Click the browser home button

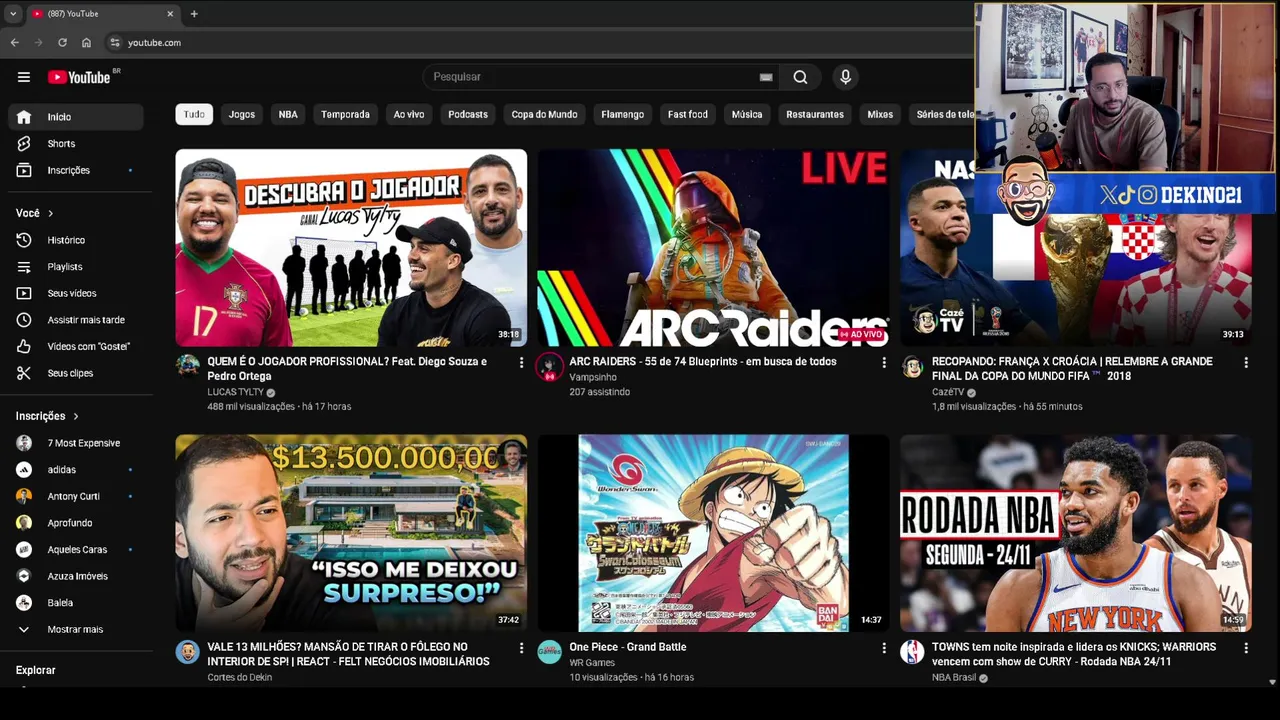pos(86,43)
